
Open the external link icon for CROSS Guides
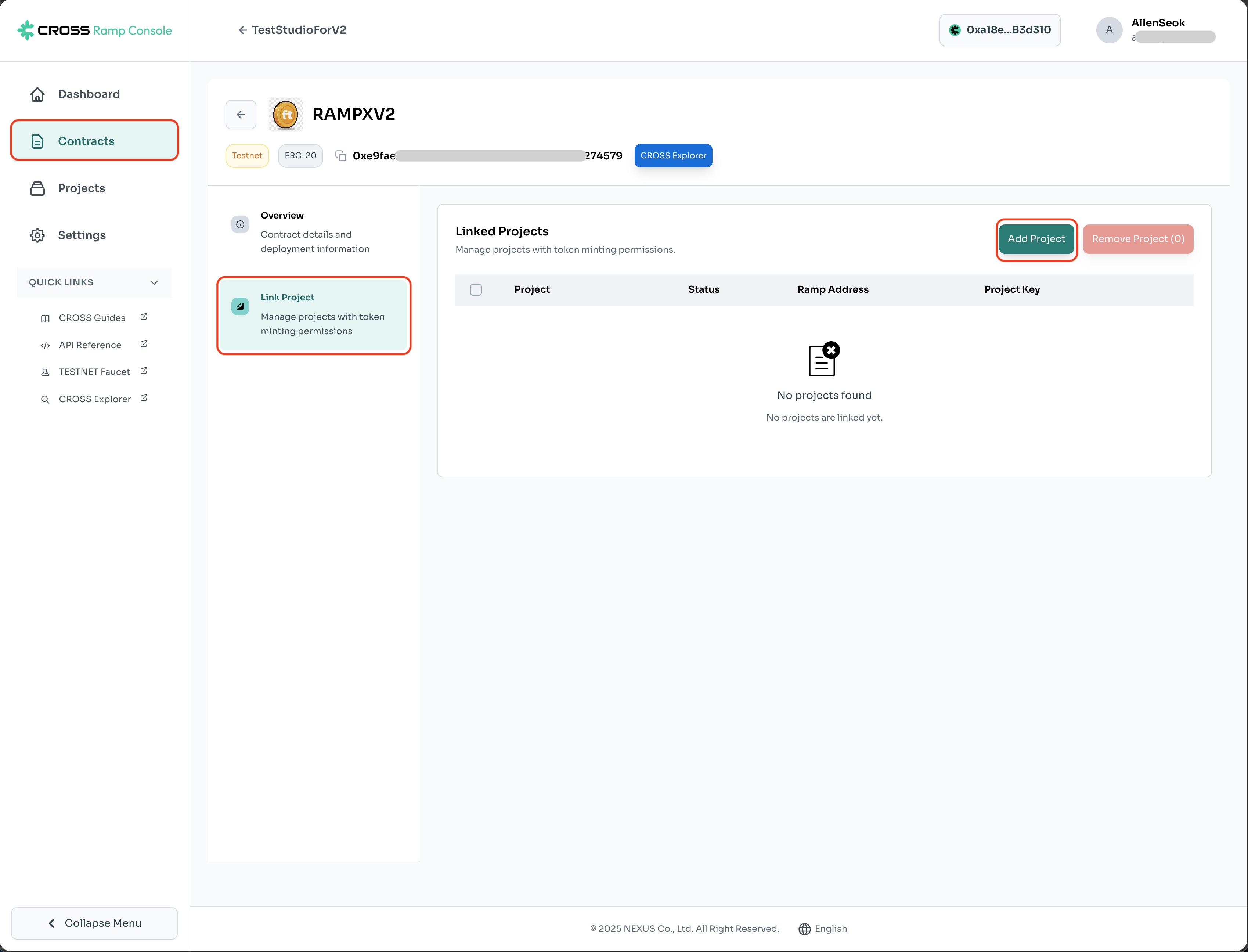click(x=144, y=317)
